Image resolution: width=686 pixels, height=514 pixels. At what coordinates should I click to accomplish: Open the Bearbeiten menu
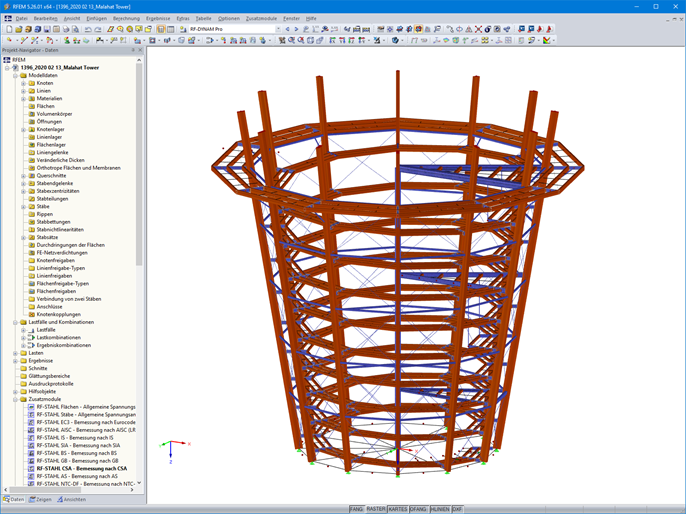46,18
